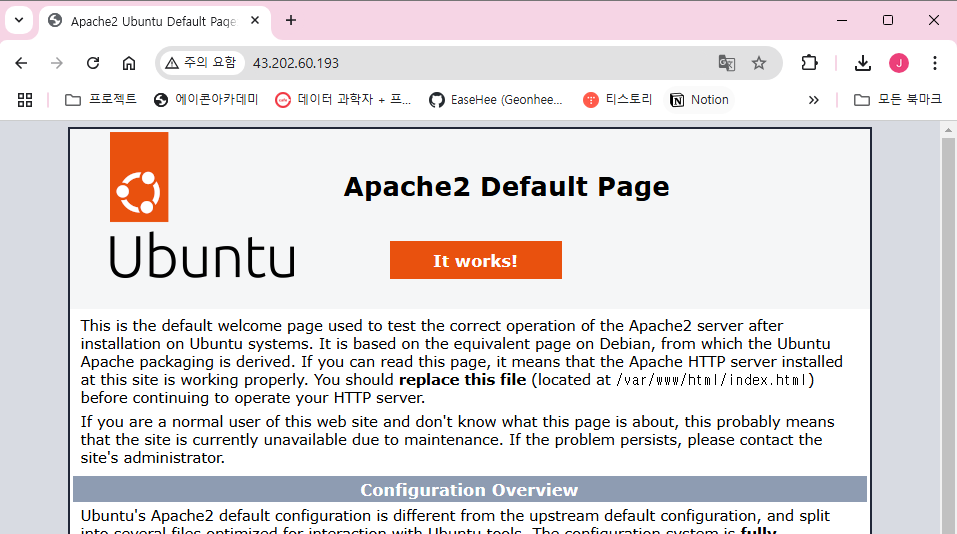Click the bold 'replace this file' text

coord(463,380)
